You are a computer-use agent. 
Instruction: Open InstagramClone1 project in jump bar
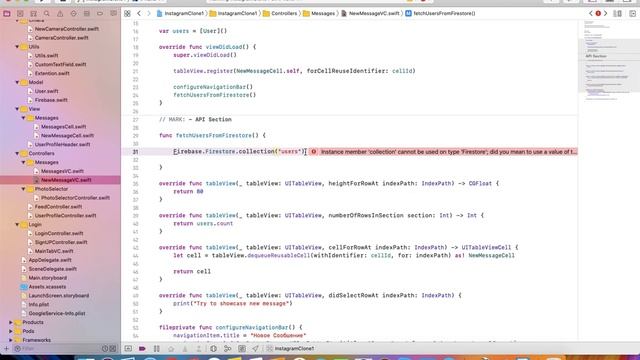(180, 13)
